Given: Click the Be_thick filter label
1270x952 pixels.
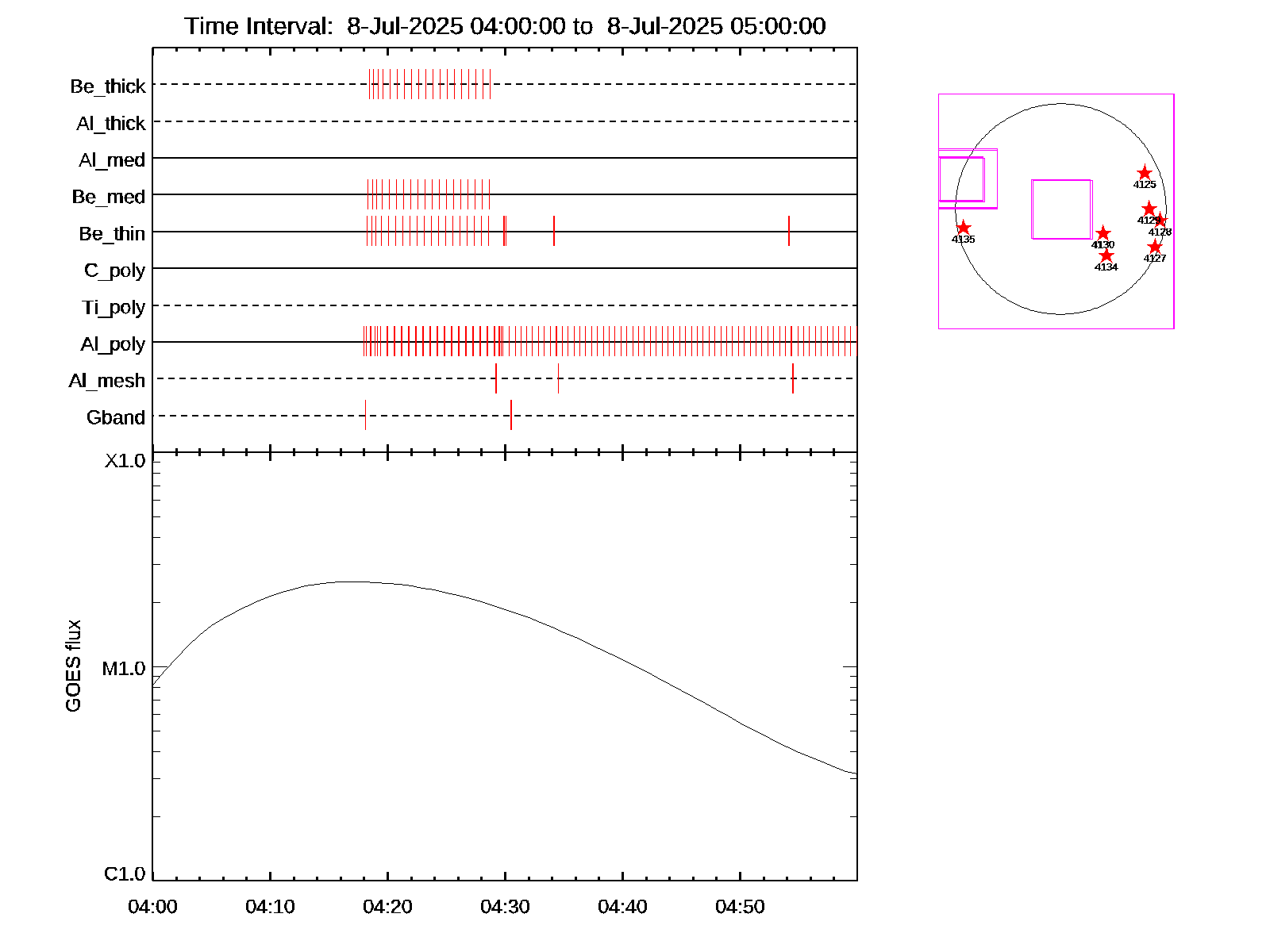Looking at the screenshot, I should (x=108, y=86).
